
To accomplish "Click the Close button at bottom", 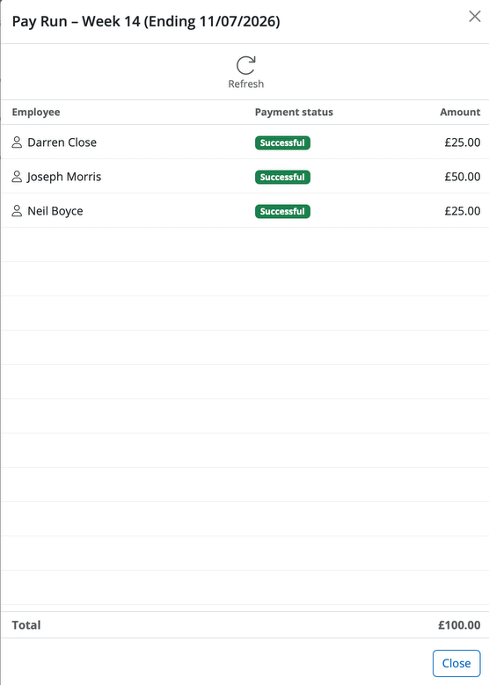I will 456,663.
